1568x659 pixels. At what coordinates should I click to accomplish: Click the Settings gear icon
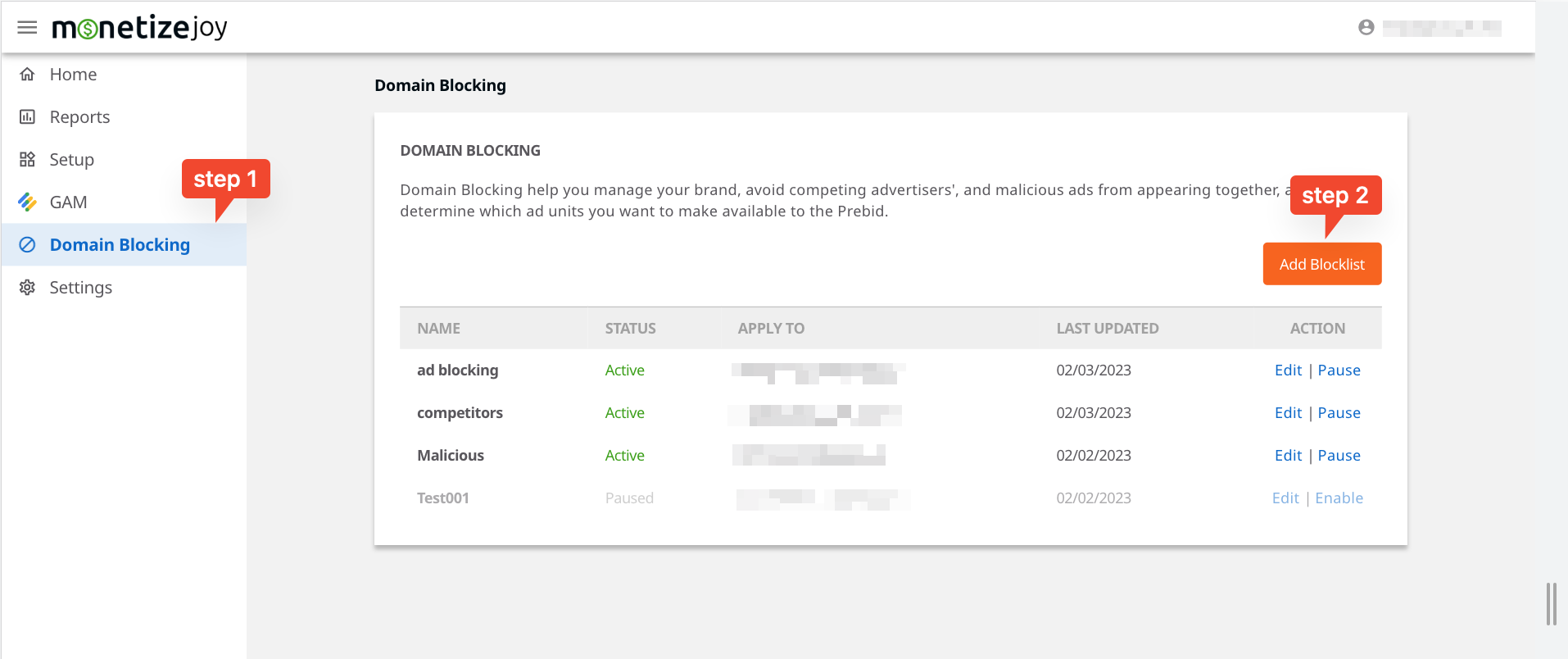point(27,288)
